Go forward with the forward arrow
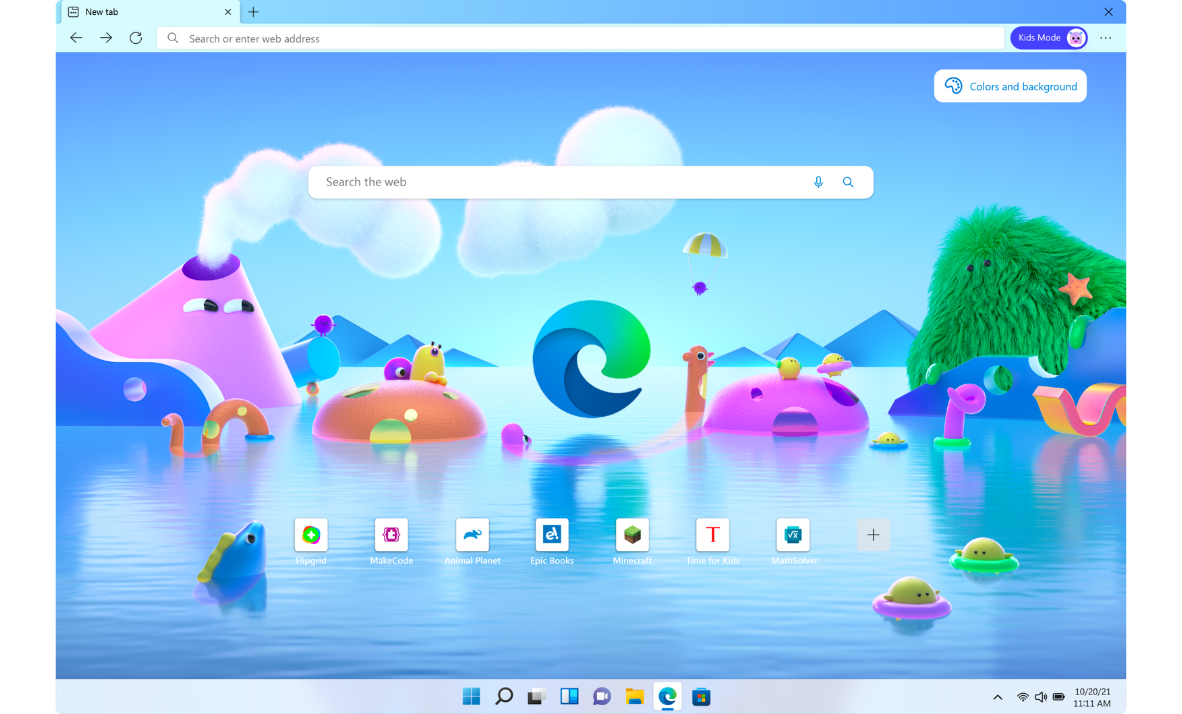 click(106, 38)
